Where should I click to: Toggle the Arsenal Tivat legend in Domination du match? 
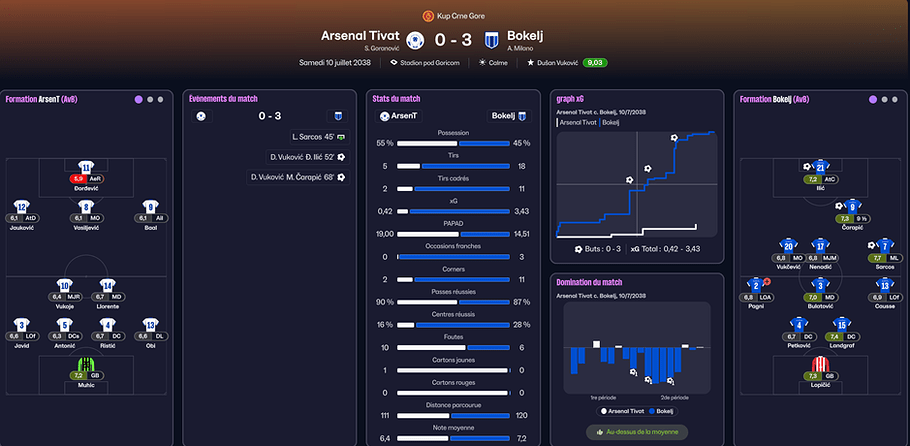[x=620, y=411]
